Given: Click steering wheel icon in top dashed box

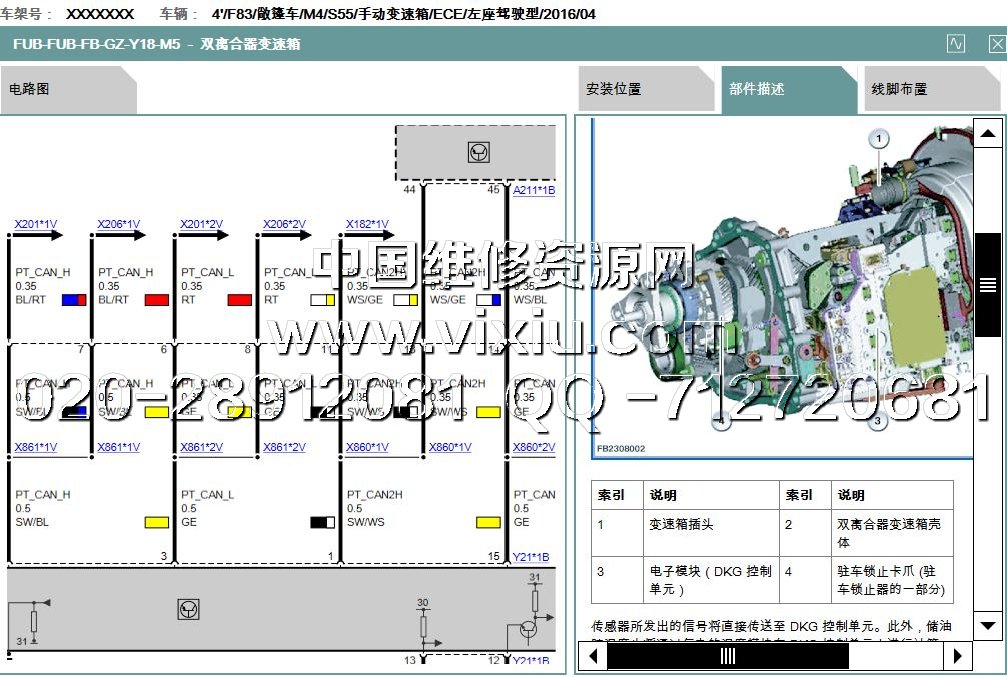Looking at the screenshot, I should (479, 153).
